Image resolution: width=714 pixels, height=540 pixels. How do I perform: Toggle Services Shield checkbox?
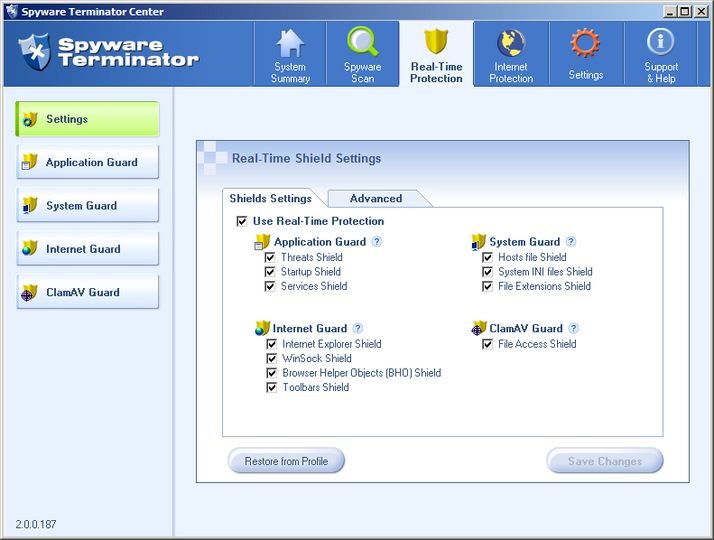pyautogui.click(x=270, y=286)
